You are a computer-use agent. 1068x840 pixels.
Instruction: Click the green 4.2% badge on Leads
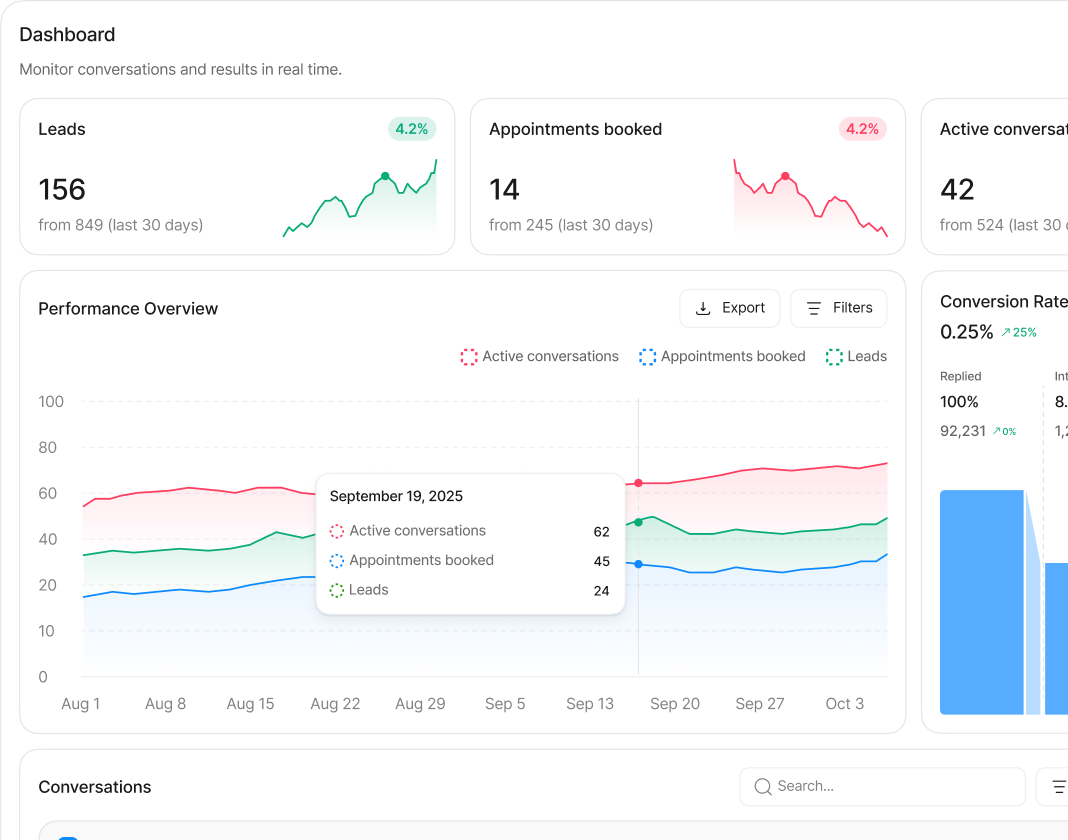click(412, 129)
